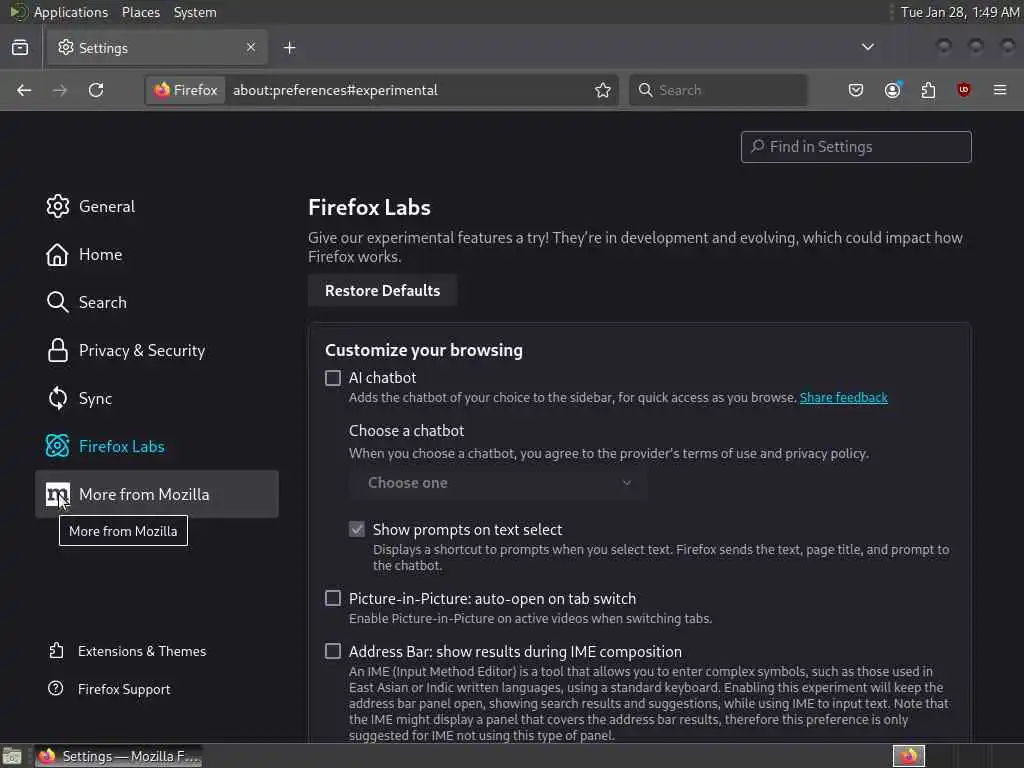
Task: Open a new tab with the plus button
Action: pyautogui.click(x=289, y=47)
